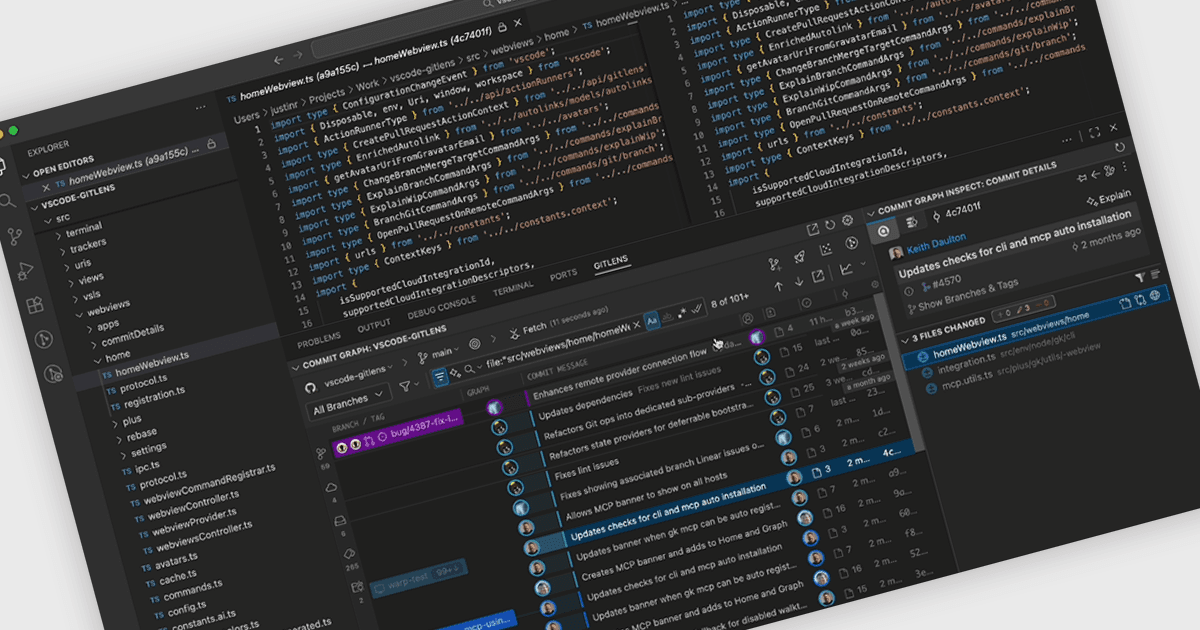This screenshot has width=1200, height=630.
Task: Refresh the Commit Details view
Action: 1120,147
